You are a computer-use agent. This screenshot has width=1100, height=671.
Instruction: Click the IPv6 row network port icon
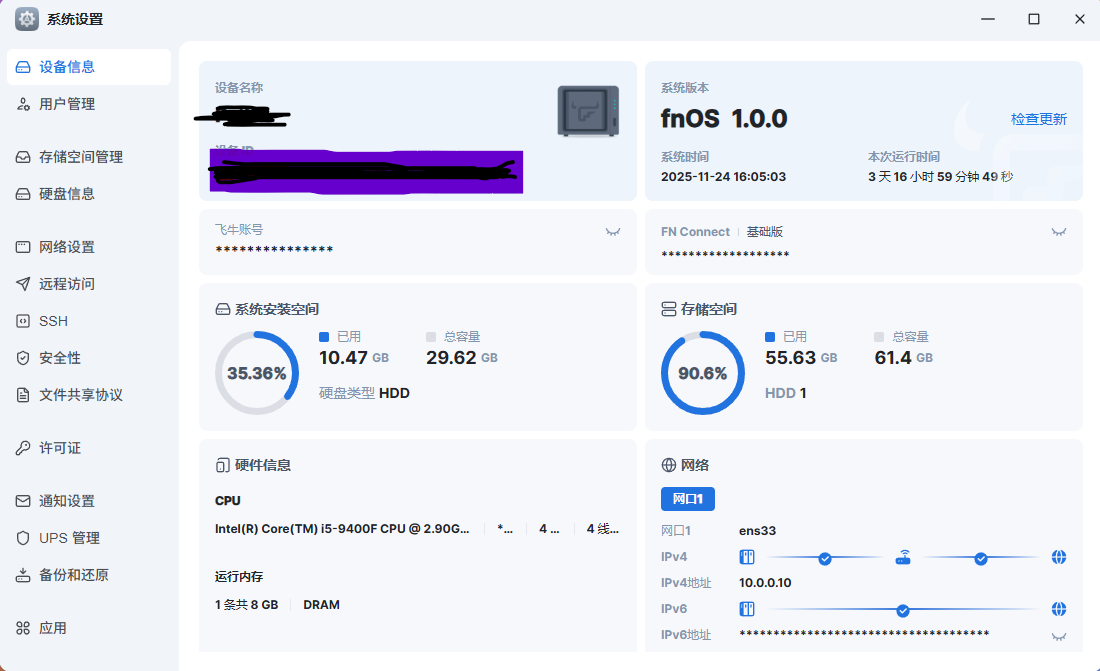click(747, 609)
